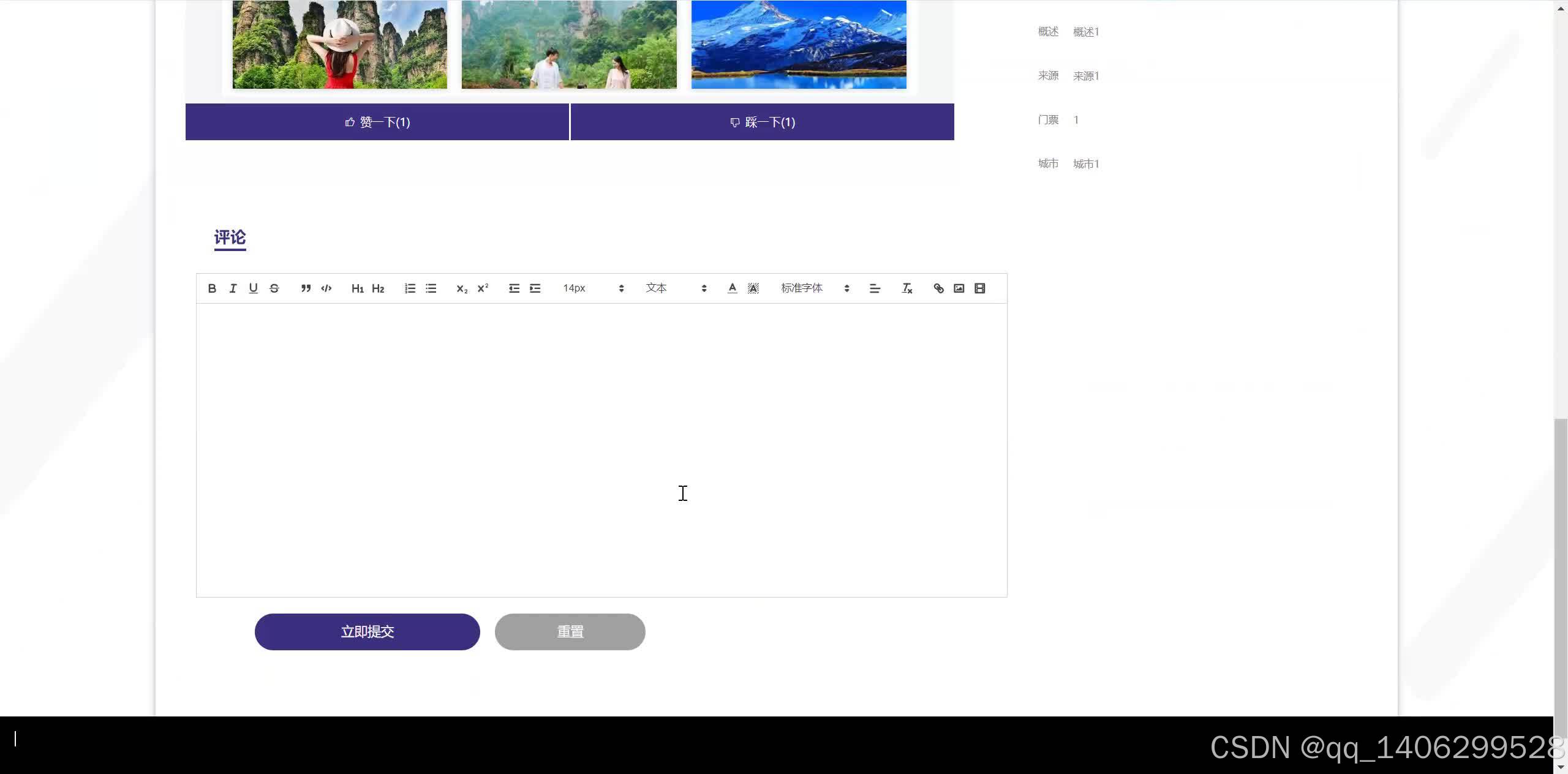Image resolution: width=1568 pixels, height=774 pixels.
Task: Insert a hyperlink
Action: 938,288
